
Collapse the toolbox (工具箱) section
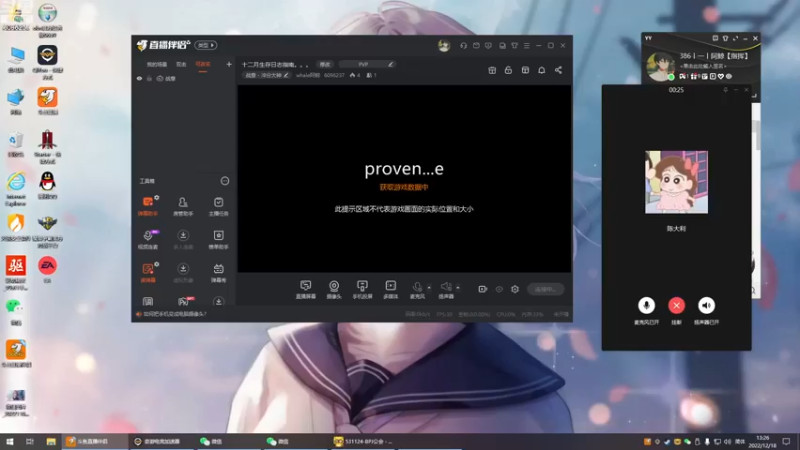(x=224, y=181)
